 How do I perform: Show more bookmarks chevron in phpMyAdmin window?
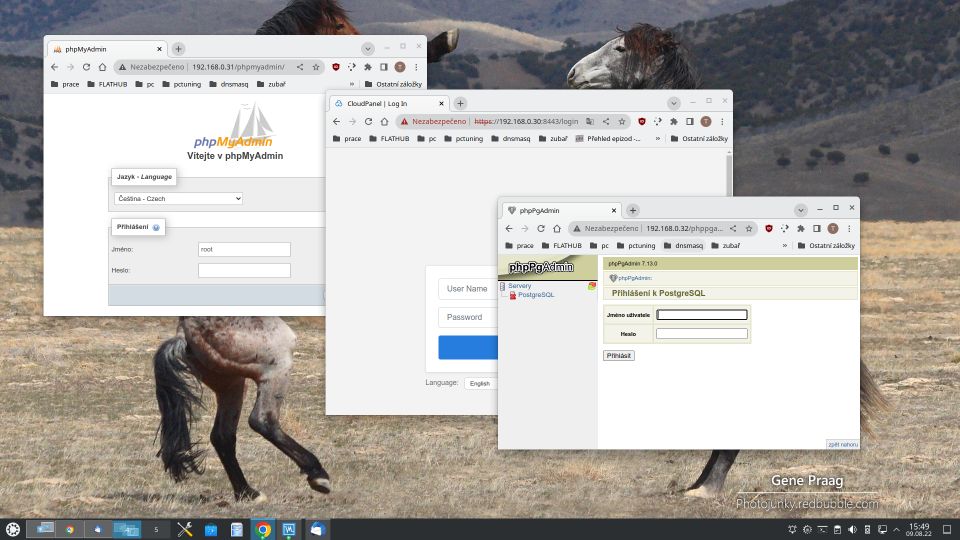[x=351, y=84]
